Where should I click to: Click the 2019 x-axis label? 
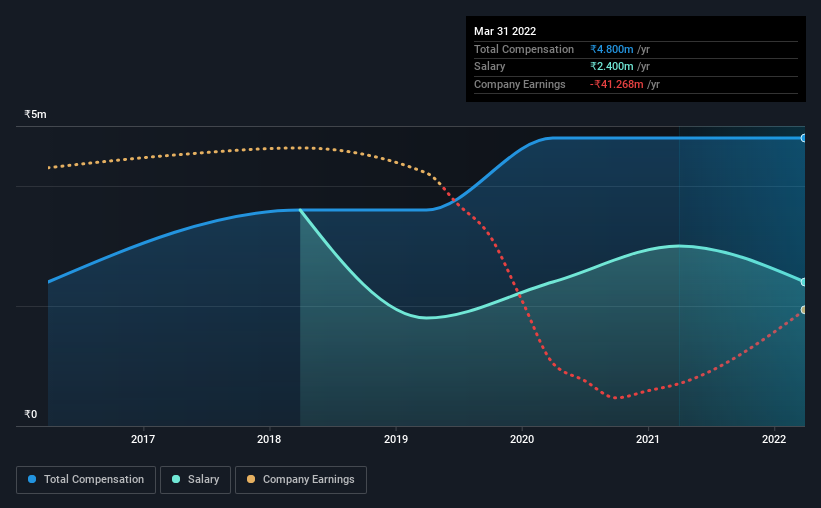click(396, 439)
